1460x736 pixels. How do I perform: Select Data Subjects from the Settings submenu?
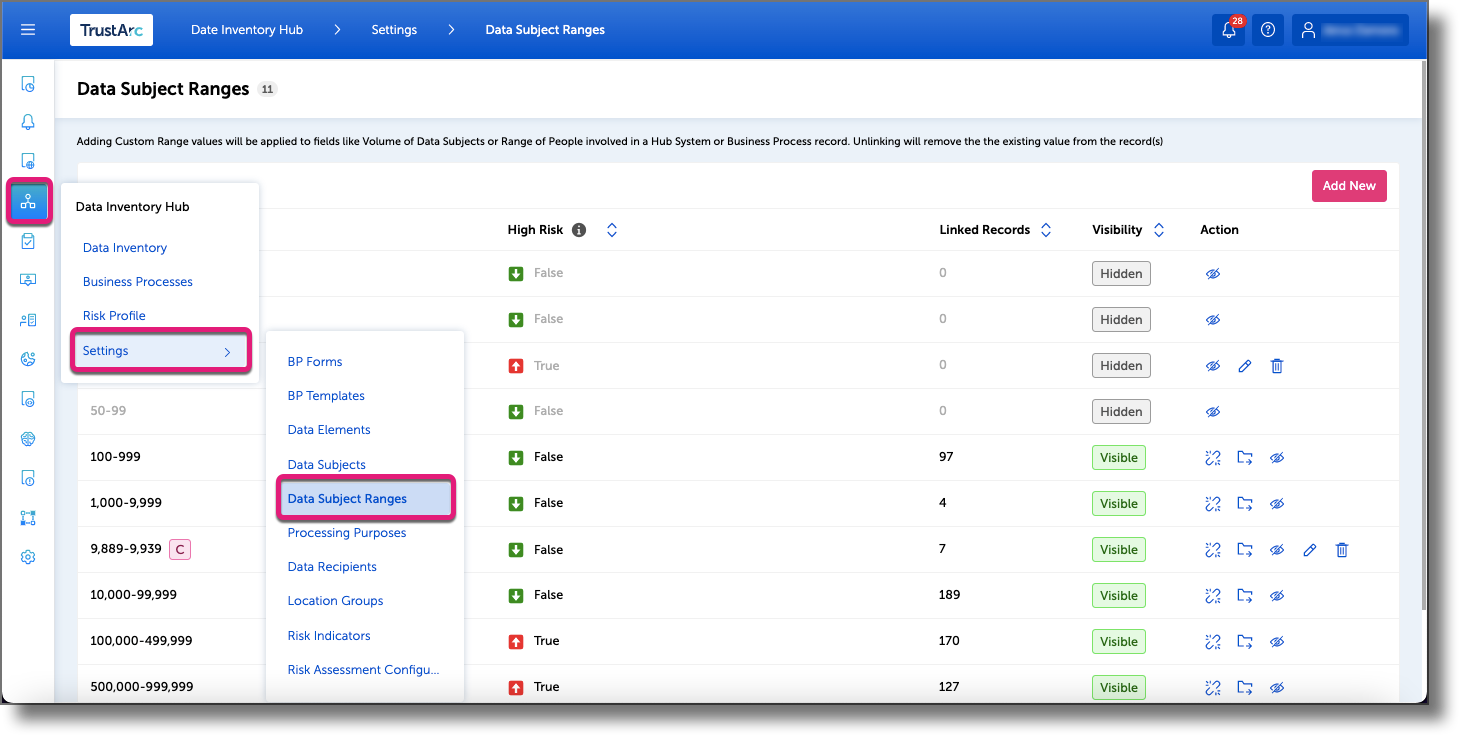pyautogui.click(x=328, y=464)
